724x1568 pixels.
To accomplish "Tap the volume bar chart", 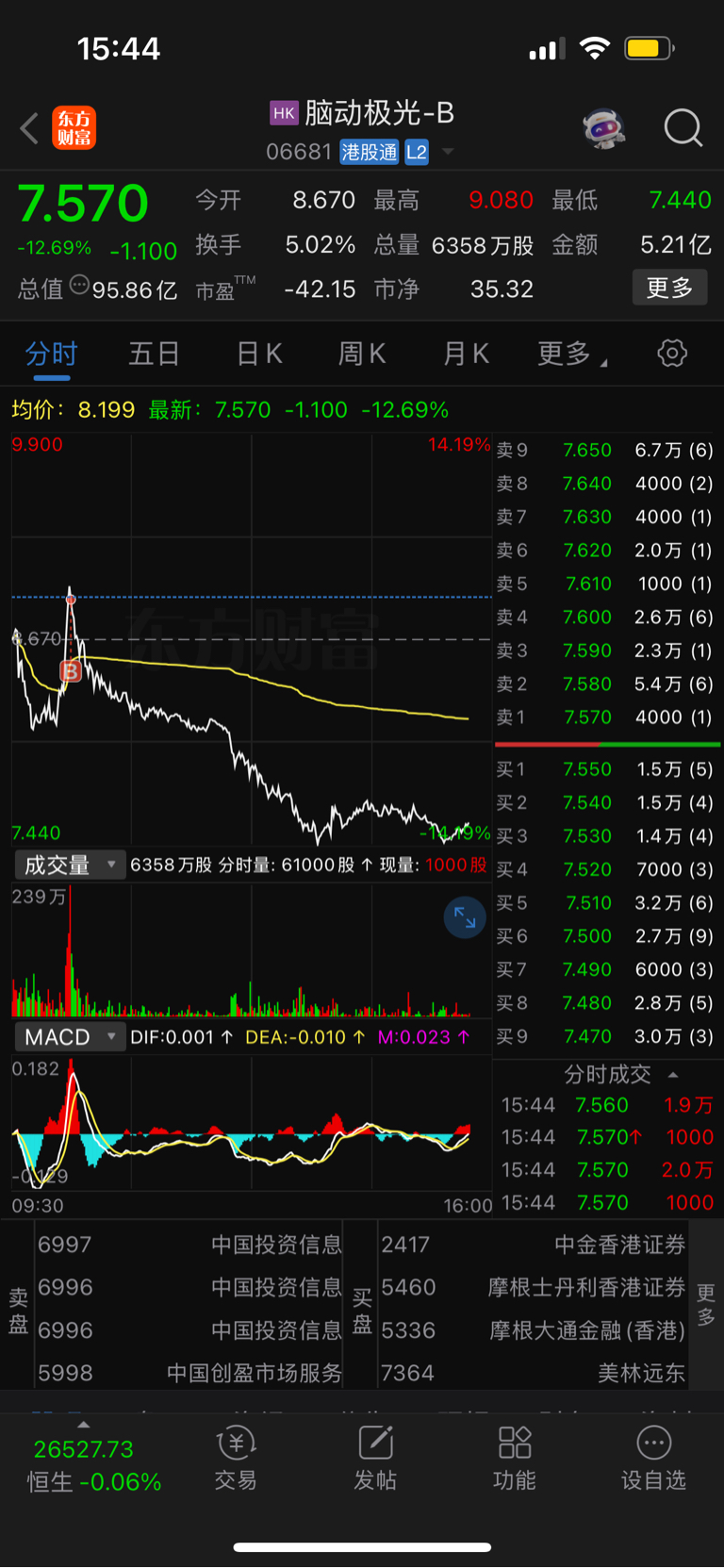I will [x=252, y=950].
